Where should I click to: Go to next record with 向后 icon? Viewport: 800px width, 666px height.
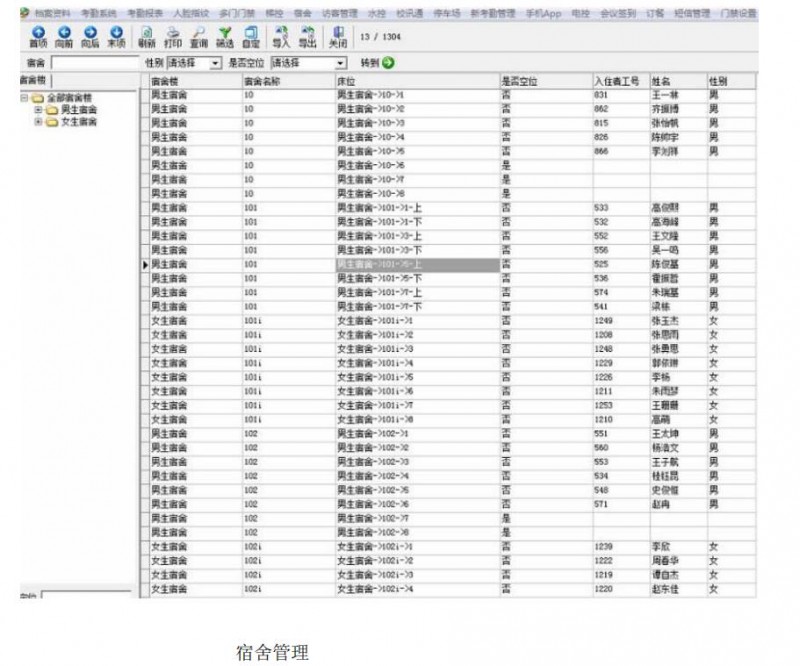pyautogui.click(x=90, y=37)
